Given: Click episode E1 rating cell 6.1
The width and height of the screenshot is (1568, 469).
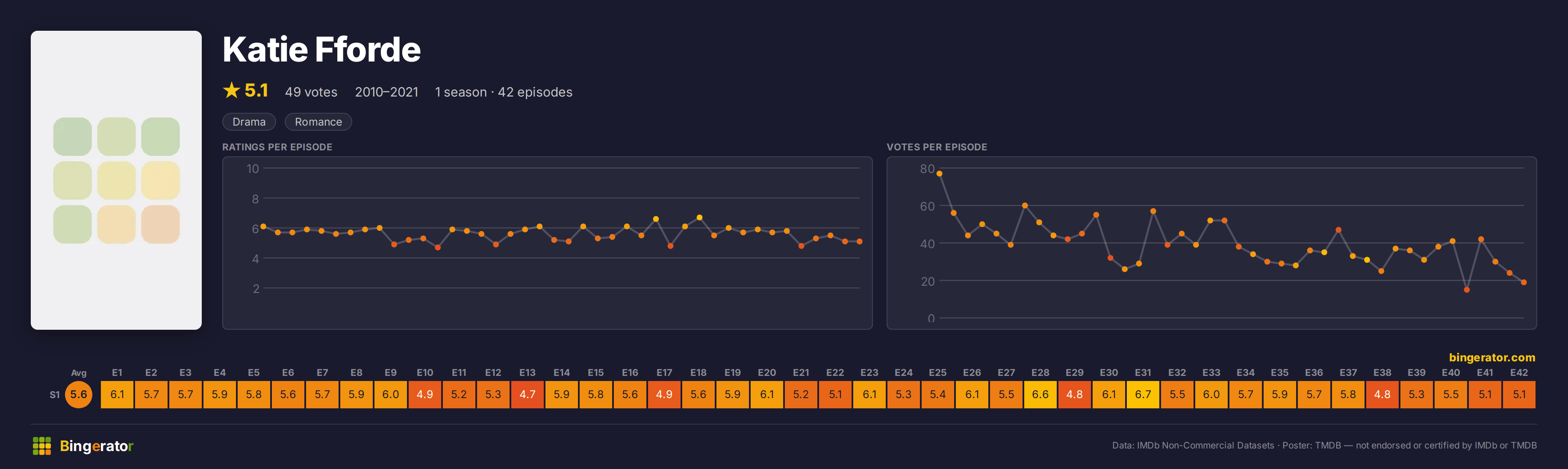Looking at the screenshot, I should pyautogui.click(x=118, y=394).
